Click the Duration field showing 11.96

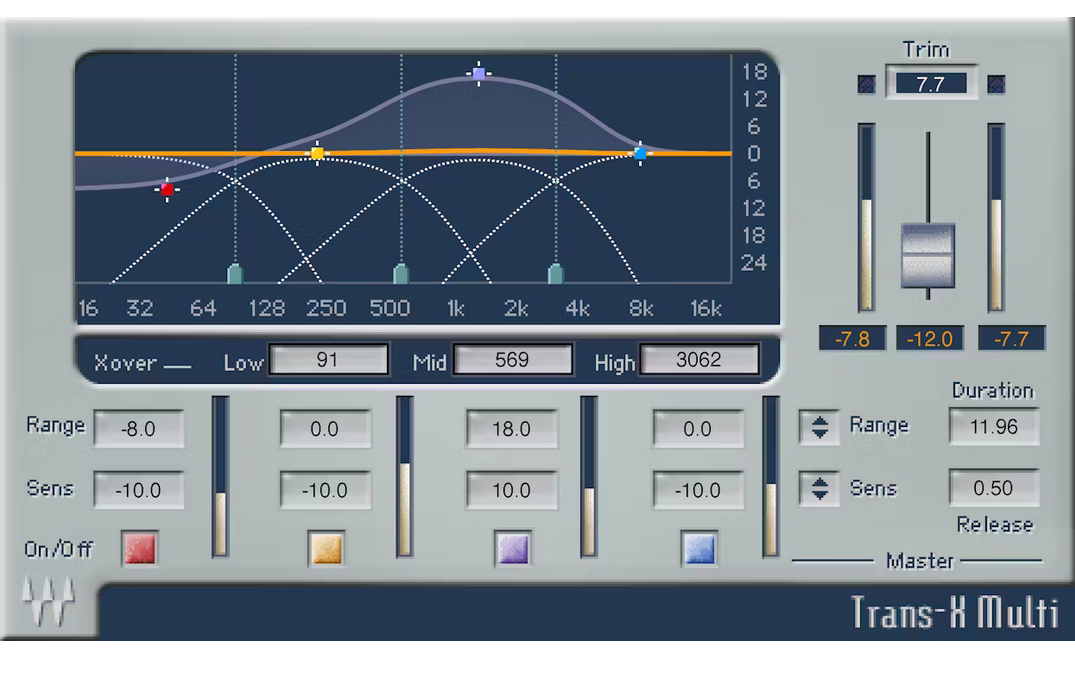tap(994, 427)
